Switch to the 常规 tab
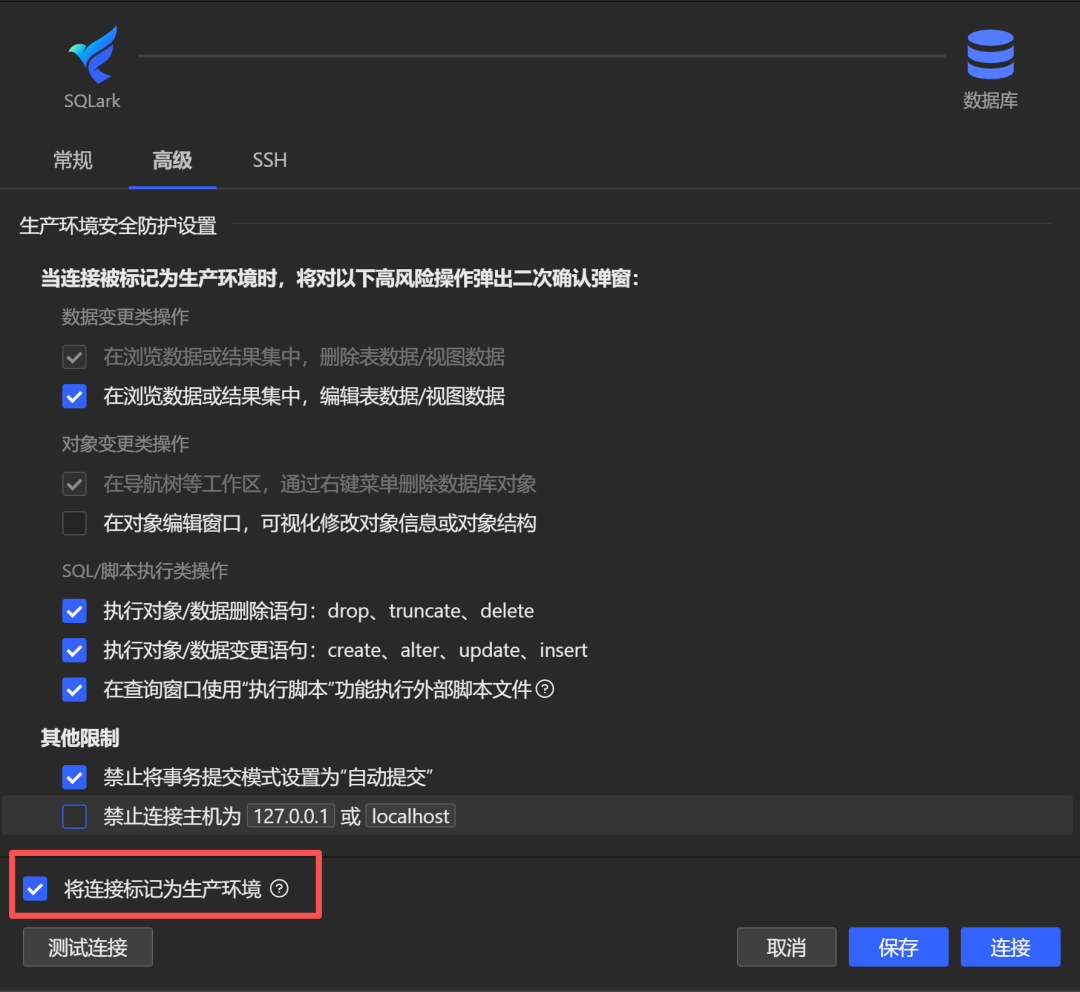The height and width of the screenshot is (992, 1080). pos(73,161)
